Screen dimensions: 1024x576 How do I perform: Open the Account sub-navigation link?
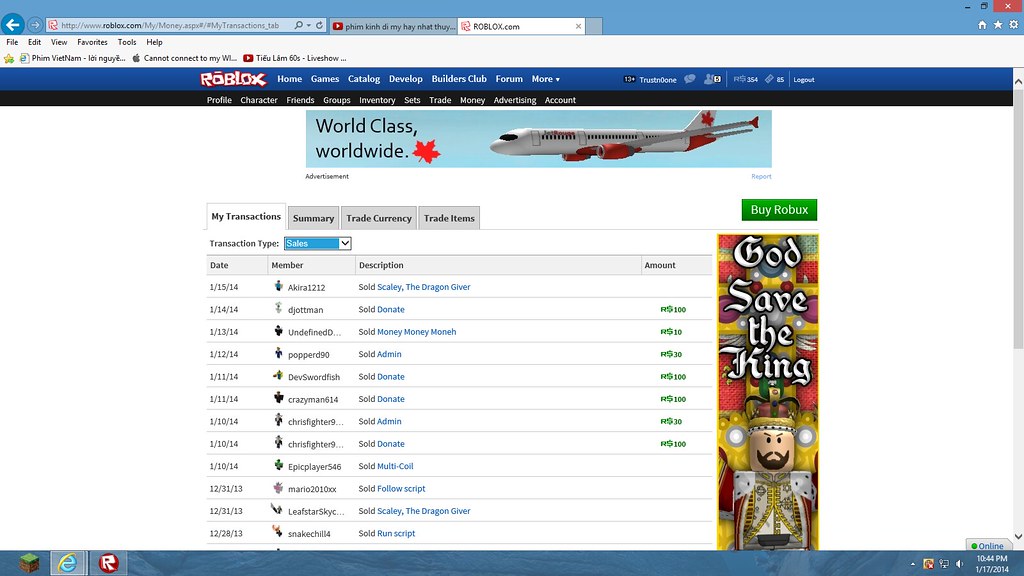pyautogui.click(x=560, y=100)
